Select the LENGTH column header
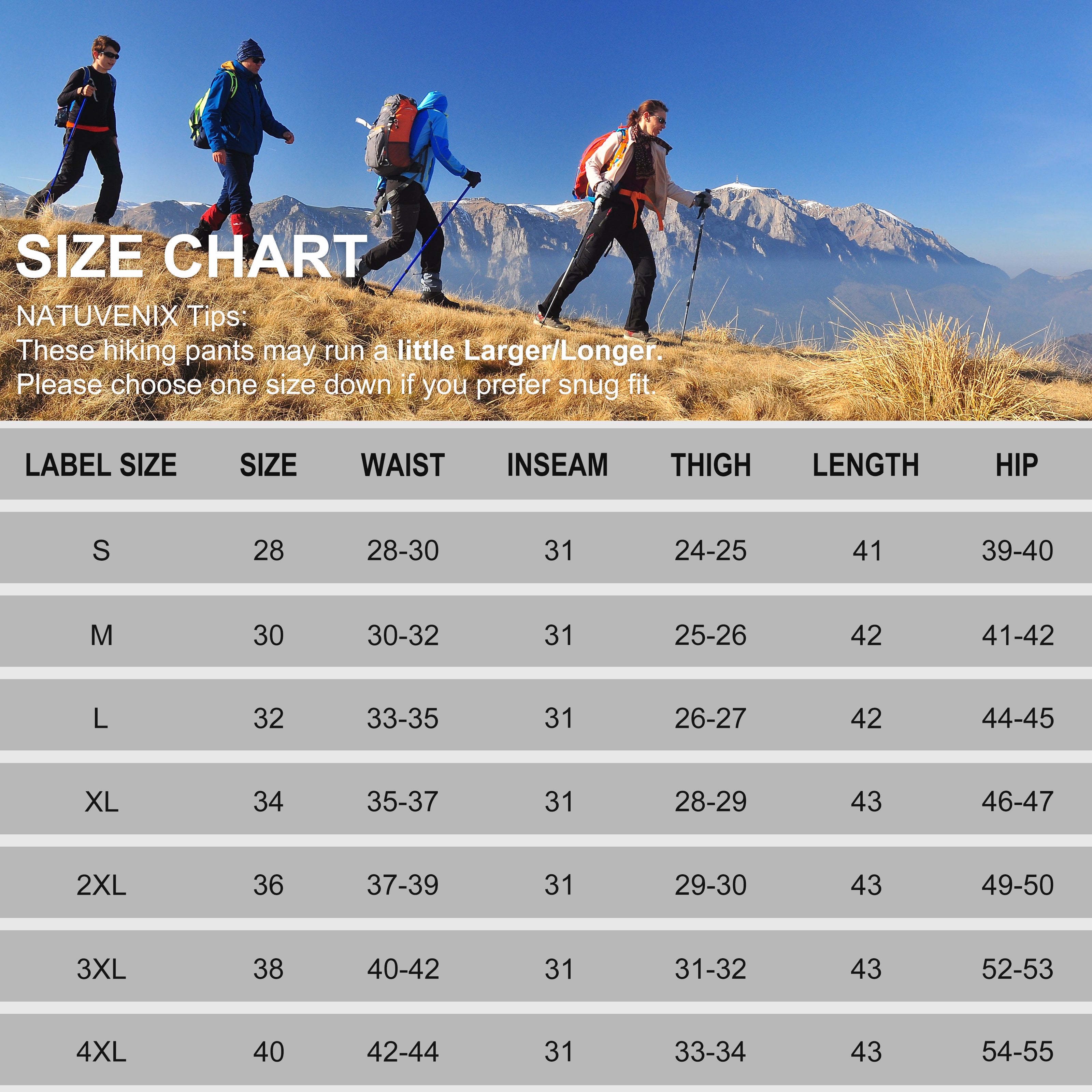The width and height of the screenshot is (1092, 1092). (x=865, y=465)
